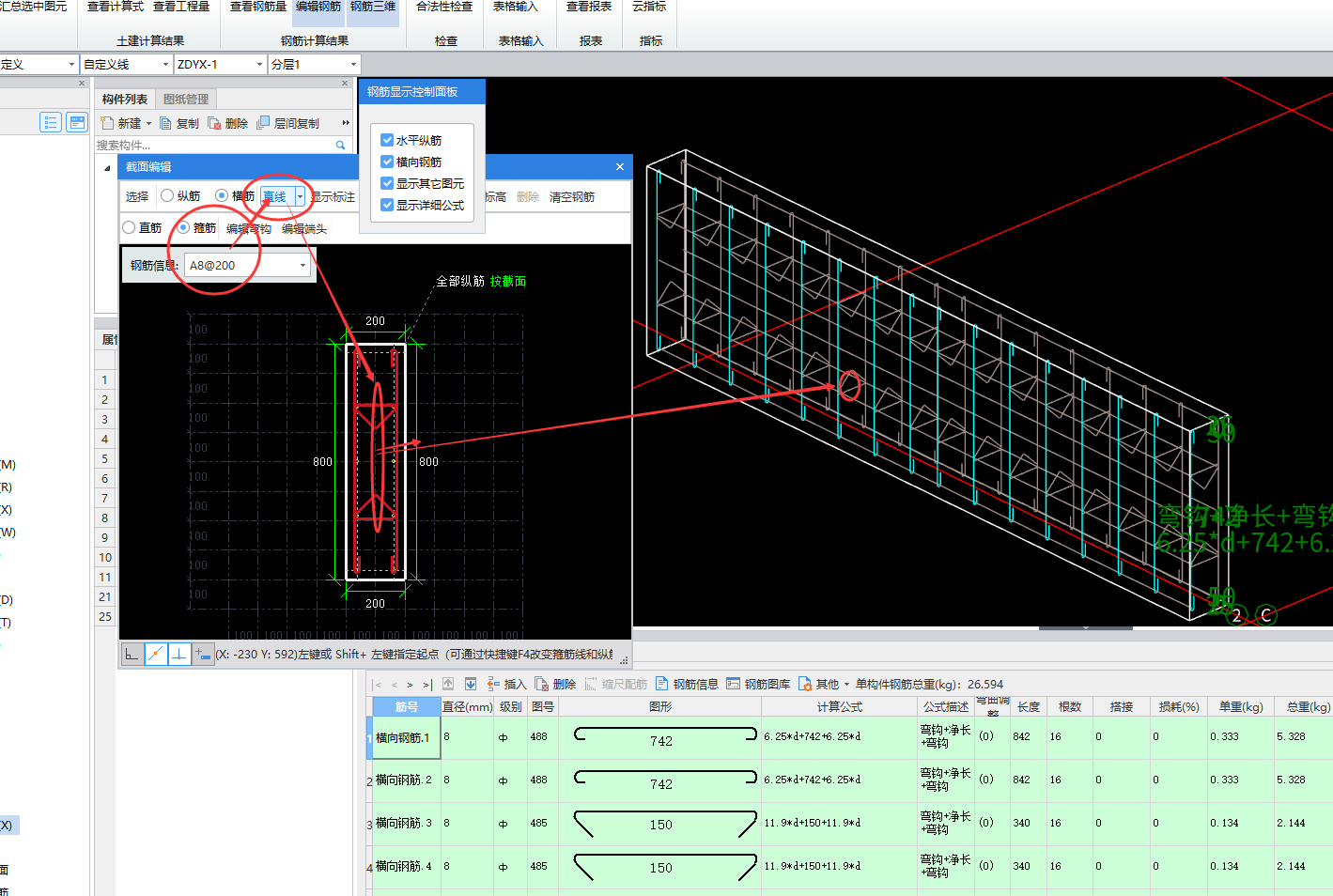The height and width of the screenshot is (896, 1333).
Task: Click the 删除 delete icon in component list
Action: [x=214, y=123]
